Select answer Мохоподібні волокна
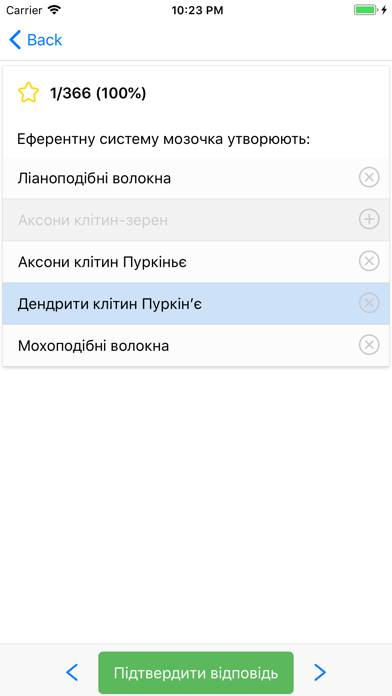392x696 pixels. click(x=196, y=345)
